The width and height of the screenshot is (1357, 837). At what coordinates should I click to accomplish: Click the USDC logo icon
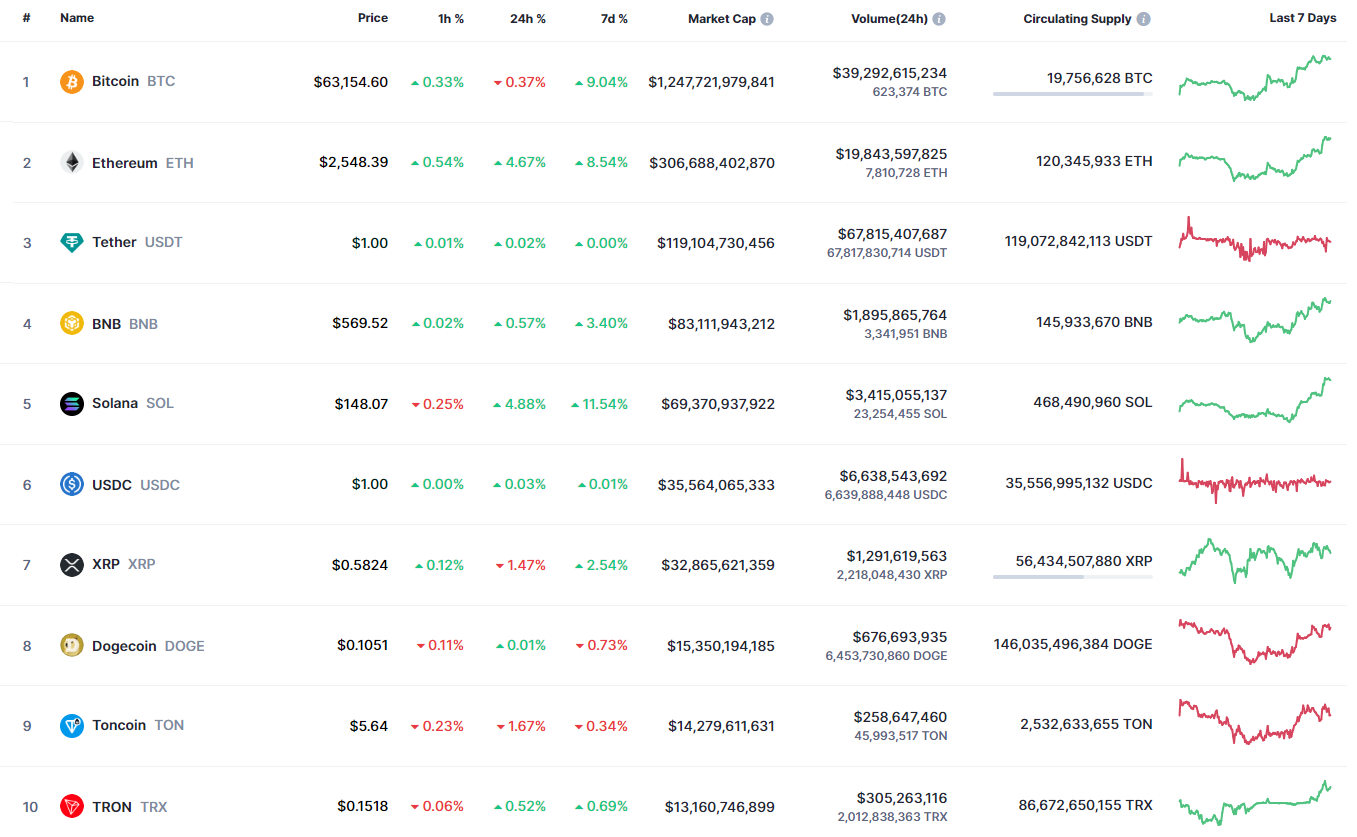(71, 485)
